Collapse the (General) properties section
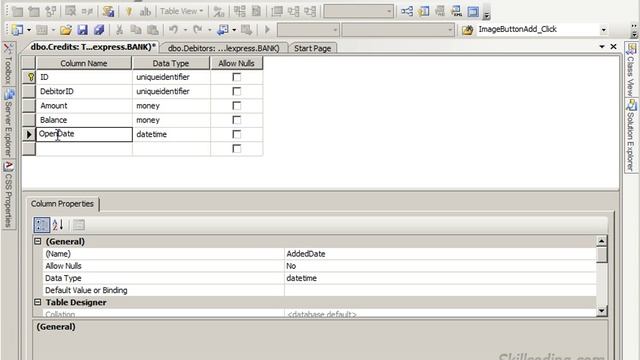The height and width of the screenshot is (360, 640). coord(38,241)
